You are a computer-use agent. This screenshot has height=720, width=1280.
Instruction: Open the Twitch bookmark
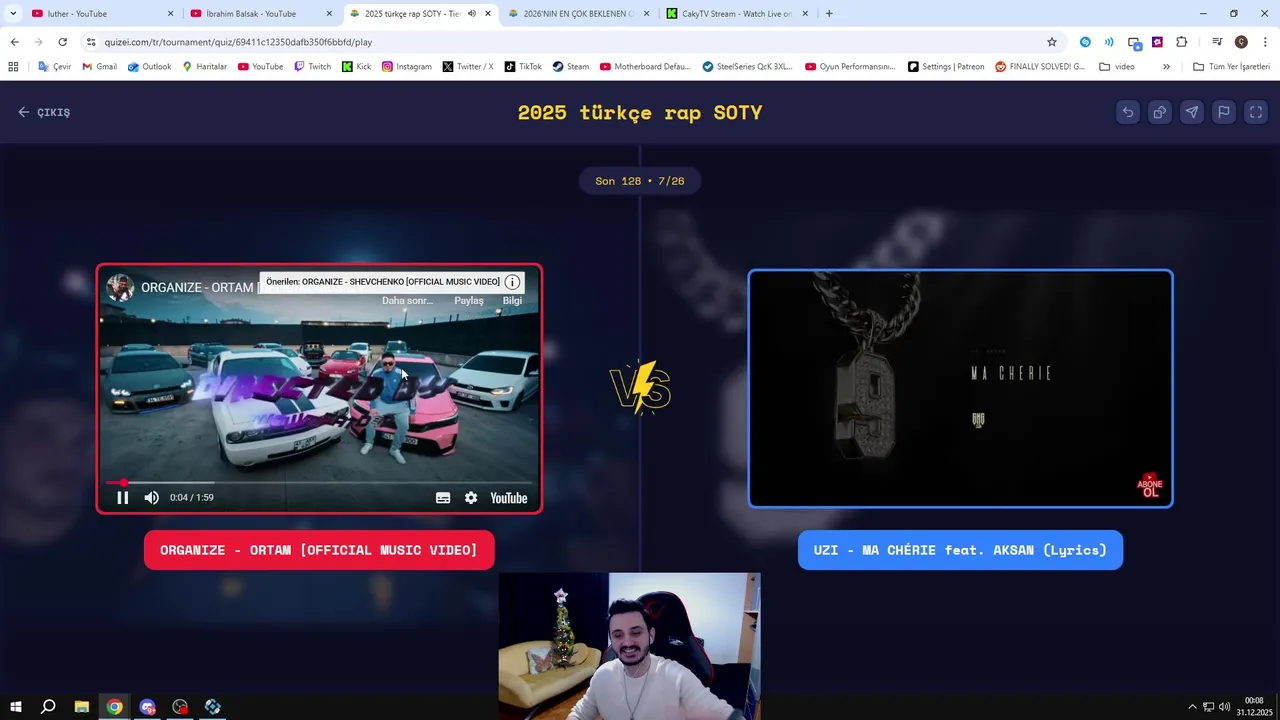pyautogui.click(x=312, y=67)
